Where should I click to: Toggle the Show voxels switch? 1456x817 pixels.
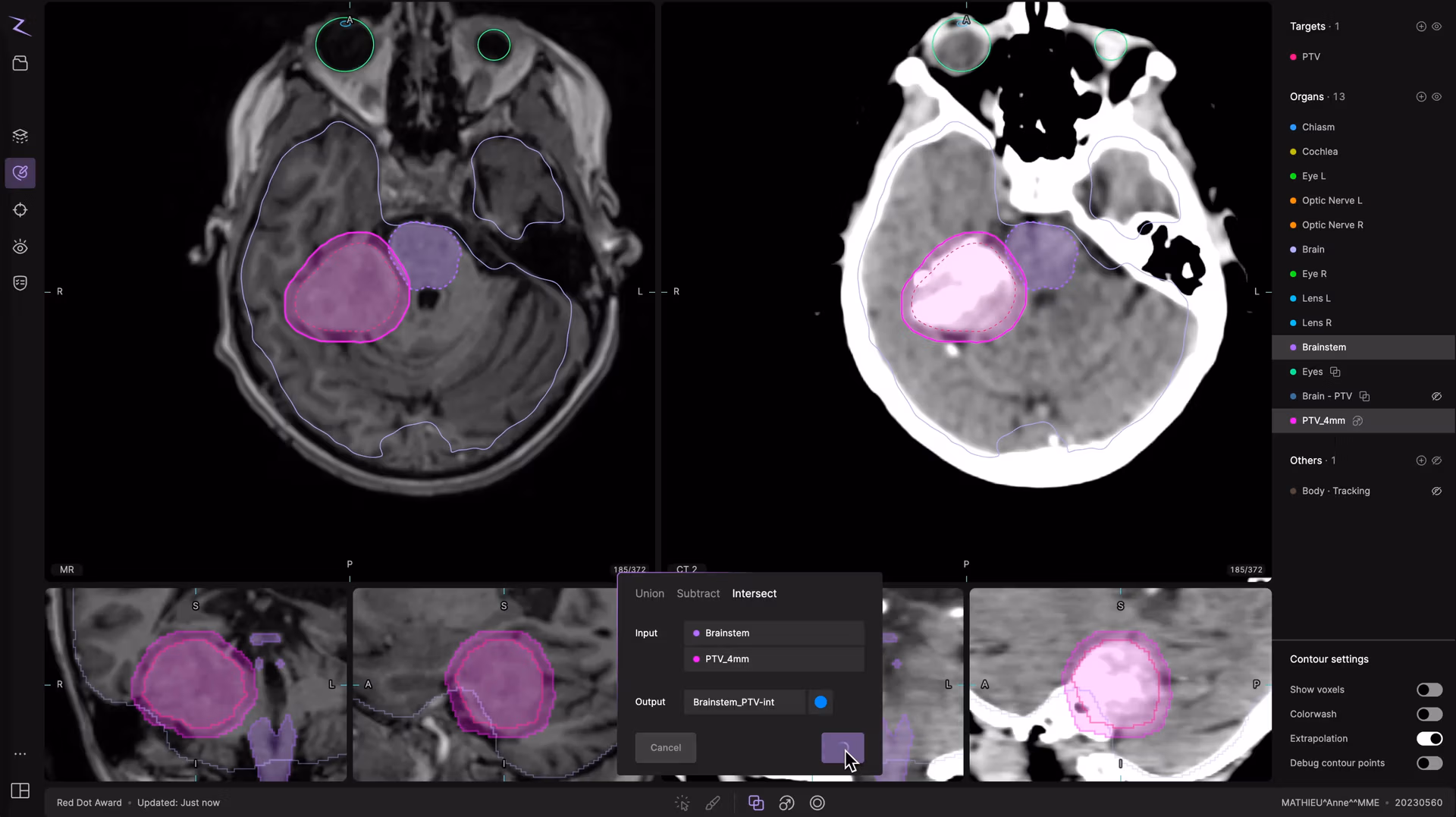[x=1429, y=690]
